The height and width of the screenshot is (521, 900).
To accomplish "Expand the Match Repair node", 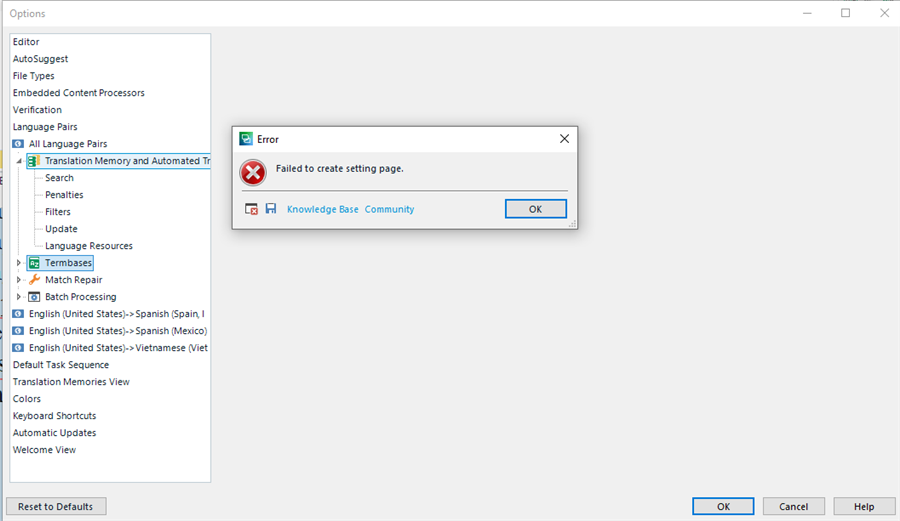I will coord(18,279).
